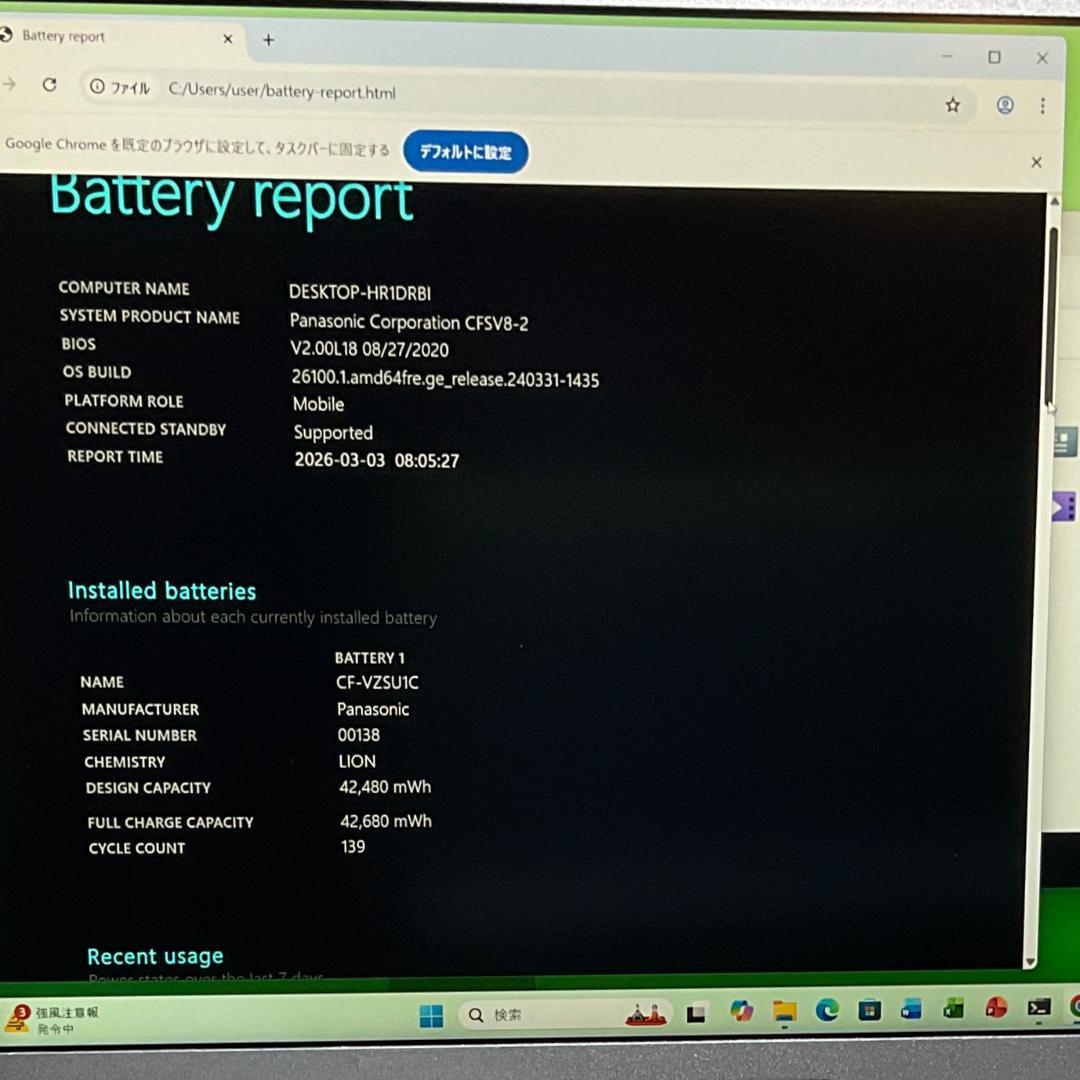Open the Windows Start menu
Screen dimensions: 1080x1080
point(431,1015)
